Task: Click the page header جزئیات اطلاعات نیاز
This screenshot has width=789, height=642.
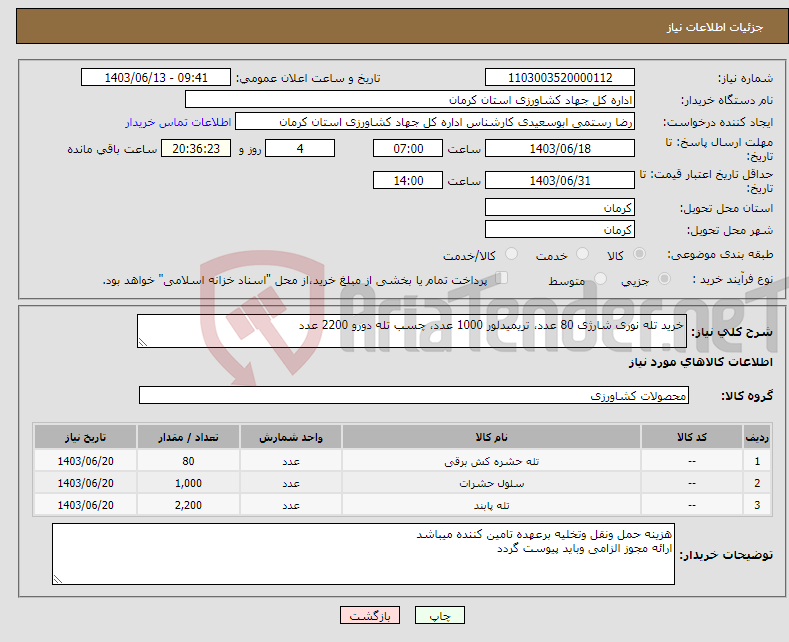Action: pos(715,27)
